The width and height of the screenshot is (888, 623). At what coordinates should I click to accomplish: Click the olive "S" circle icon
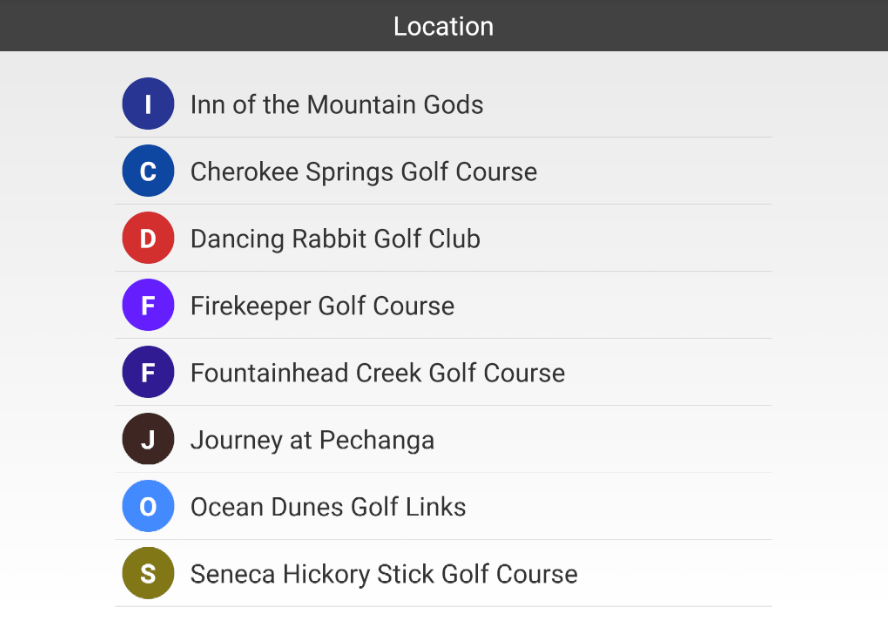148,573
